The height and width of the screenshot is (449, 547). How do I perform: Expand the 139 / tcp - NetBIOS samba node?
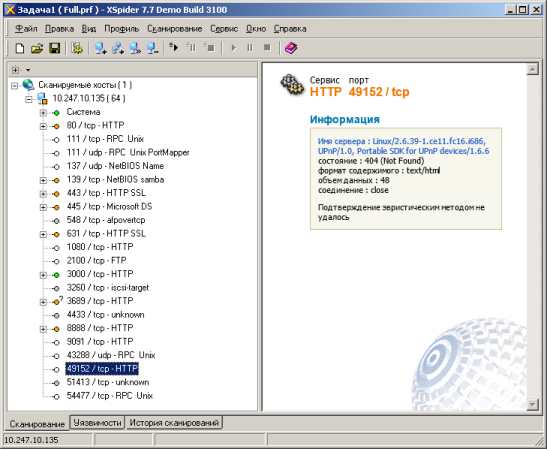tap(43, 180)
